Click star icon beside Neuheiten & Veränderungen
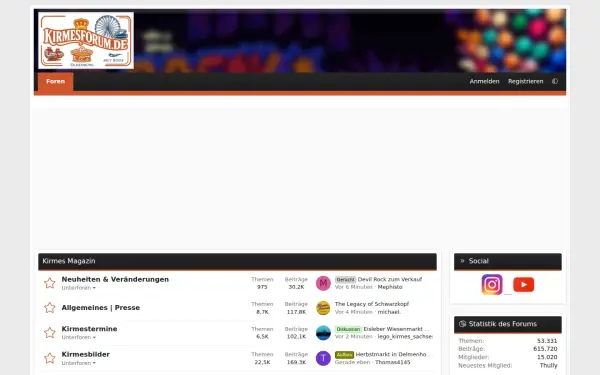600x375 pixels. click(50, 283)
